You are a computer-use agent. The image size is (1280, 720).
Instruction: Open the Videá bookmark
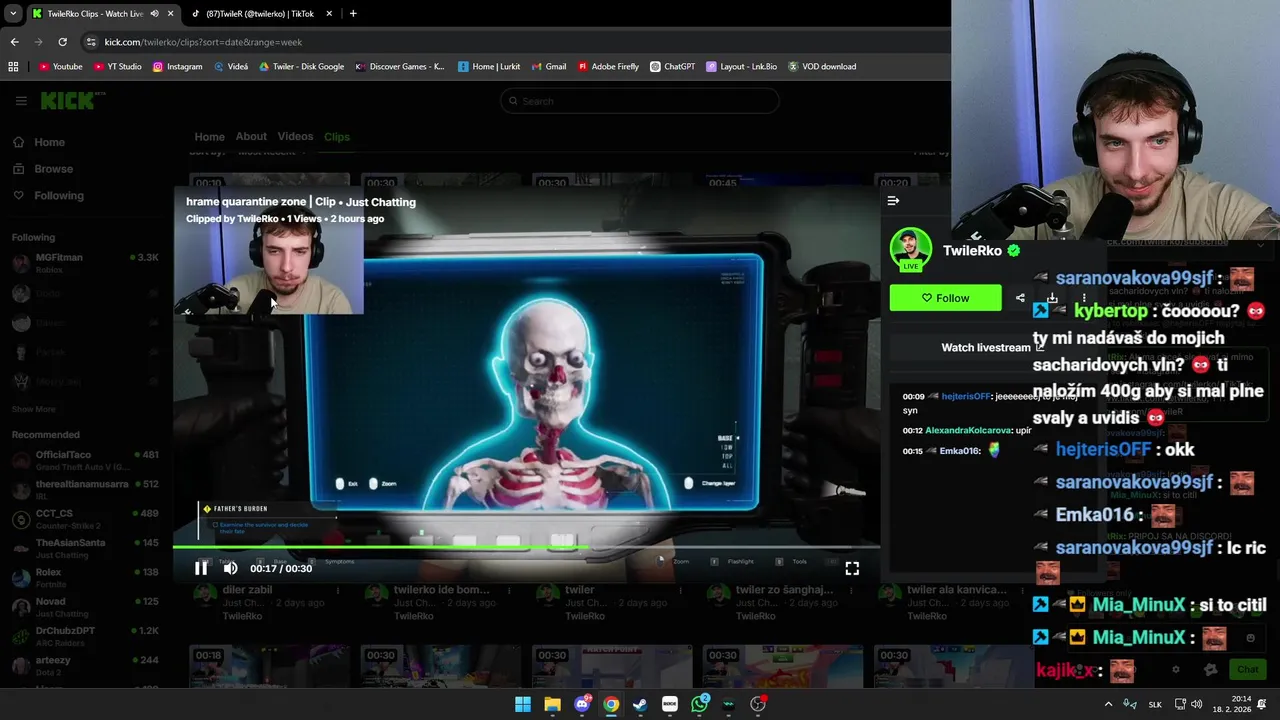(230, 67)
